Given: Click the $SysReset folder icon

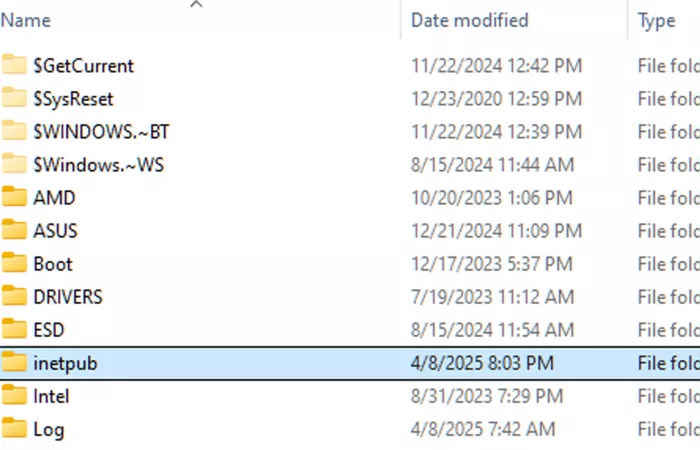Looking at the screenshot, I should 14,99.
